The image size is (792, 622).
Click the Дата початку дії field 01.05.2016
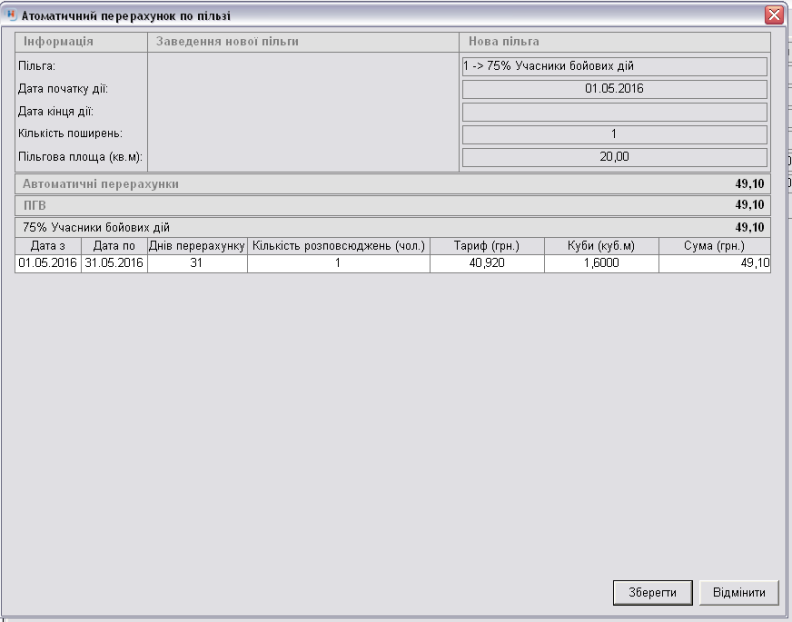click(613, 89)
